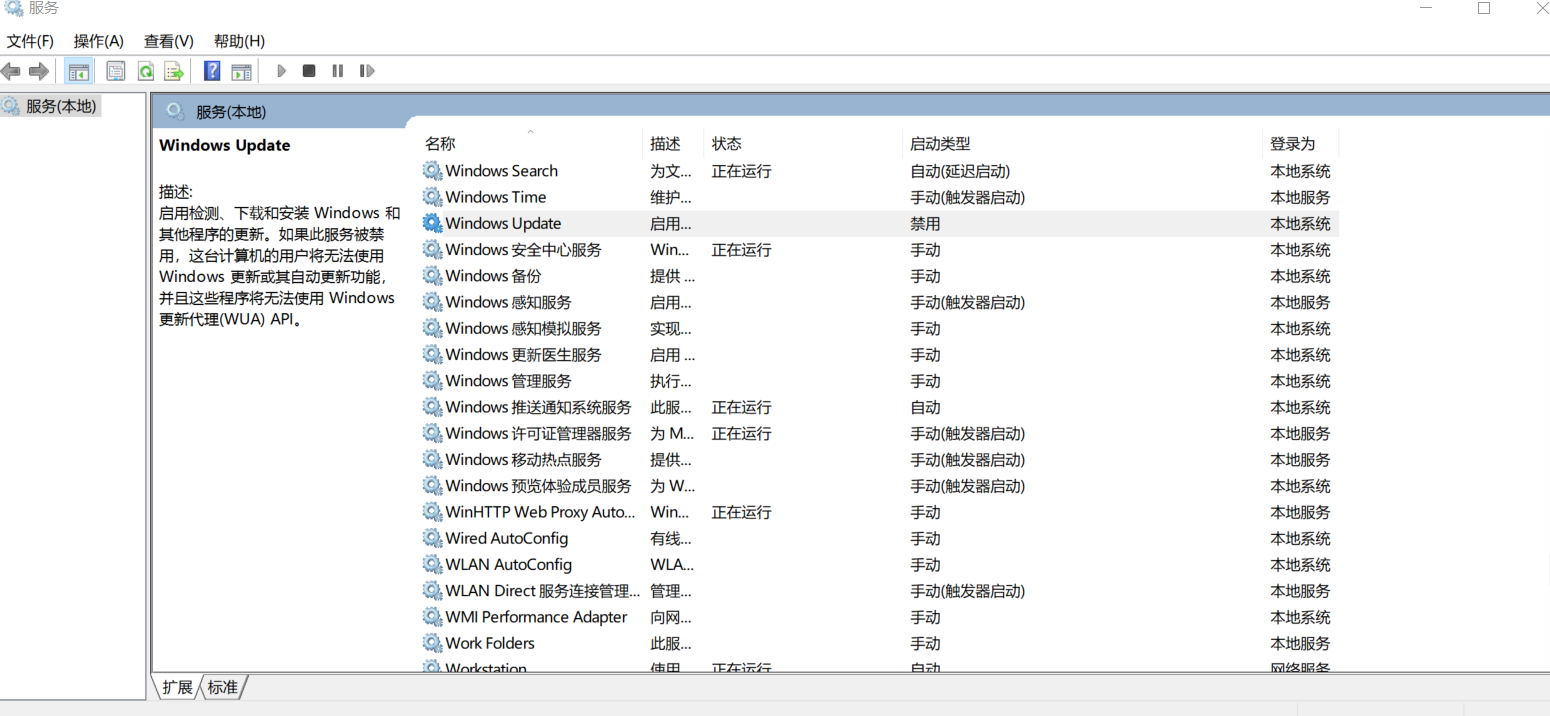
Task: Click the Restart service button
Action: [x=367, y=71]
